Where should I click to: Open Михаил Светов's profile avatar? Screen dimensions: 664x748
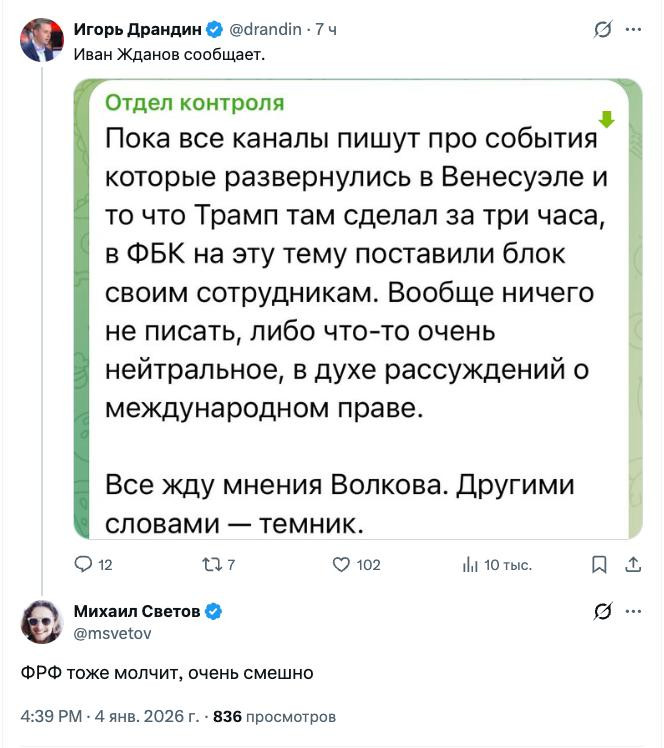[41, 622]
